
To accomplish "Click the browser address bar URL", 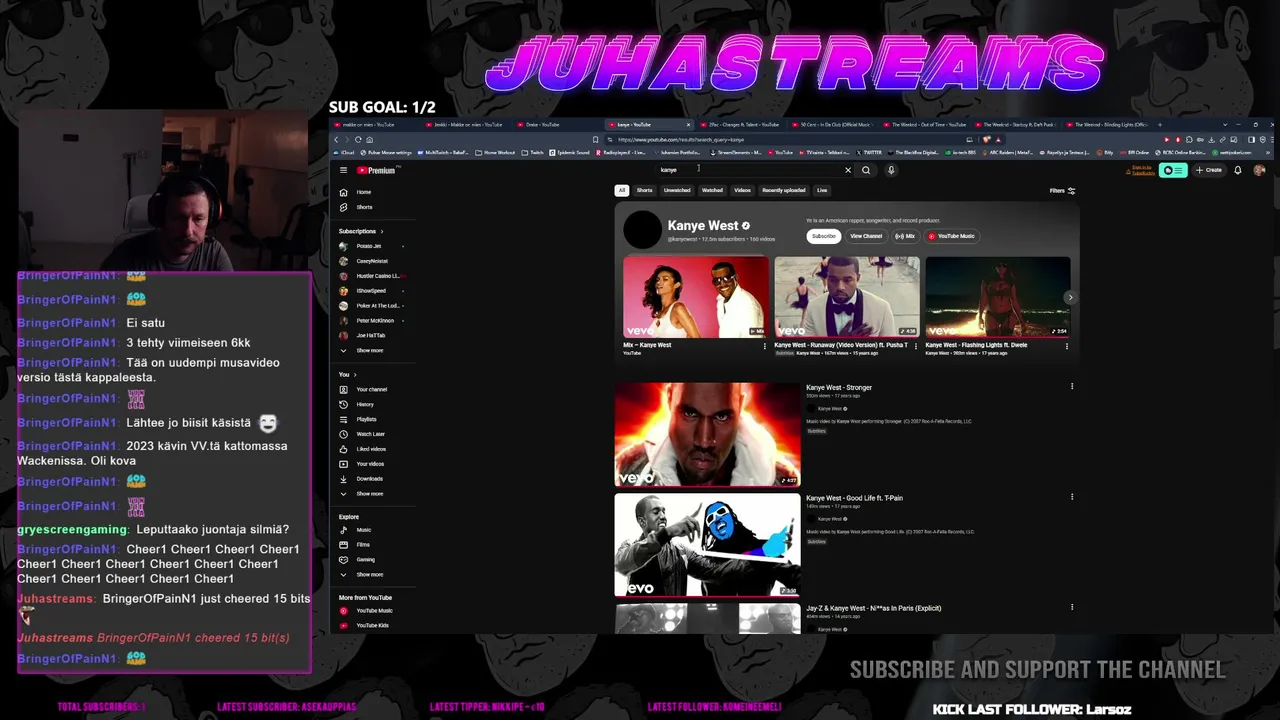I will pyautogui.click(x=681, y=139).
